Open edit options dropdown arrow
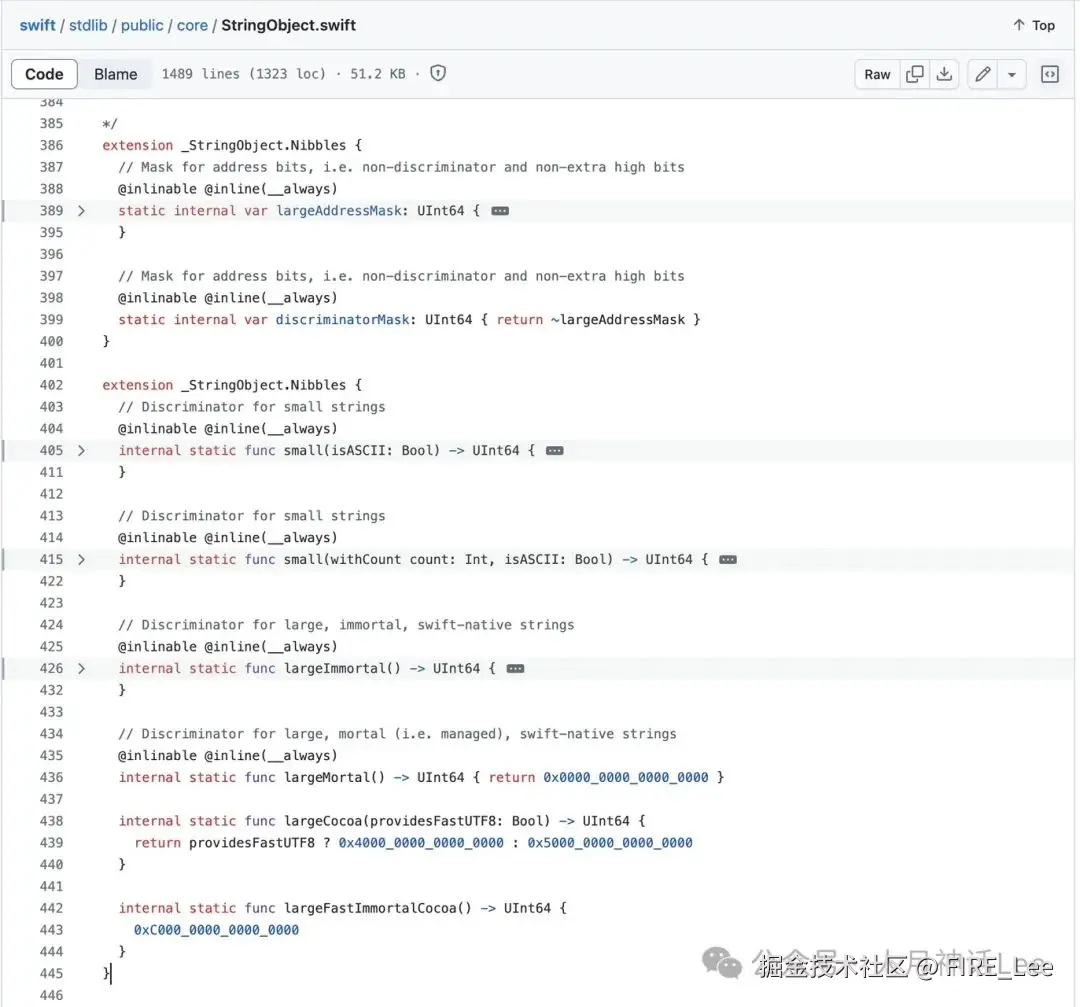This screenshot has height=1007, width=1080. (x=1012, y=74)
